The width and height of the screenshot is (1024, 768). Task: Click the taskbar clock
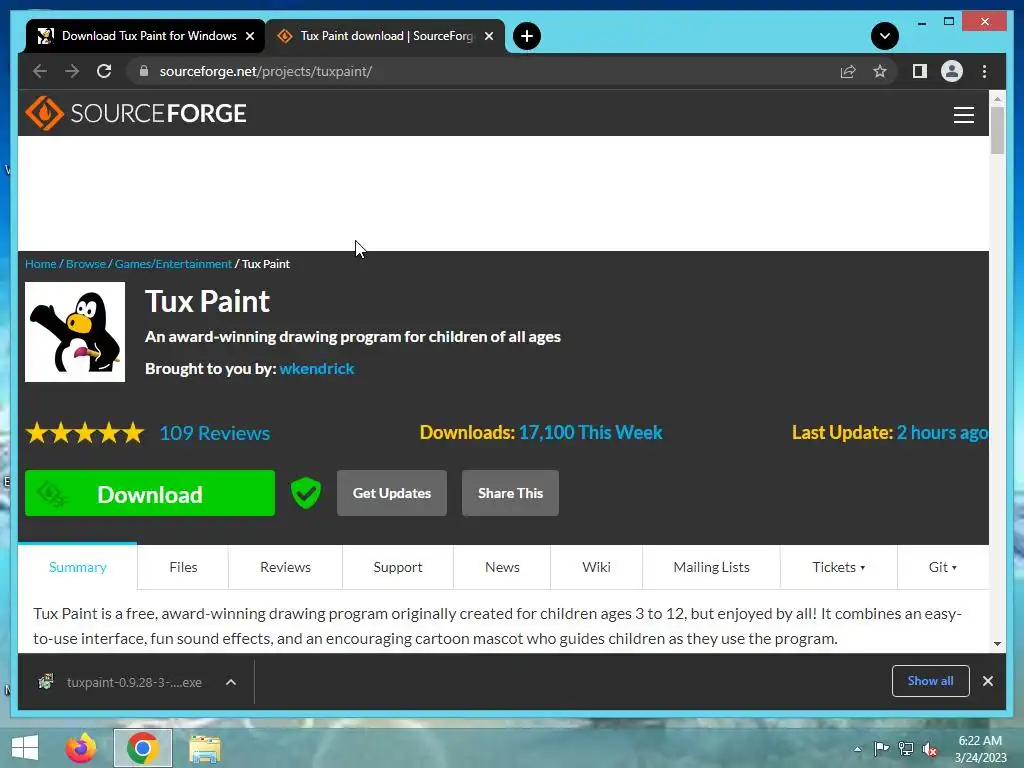tap(980, 749)
